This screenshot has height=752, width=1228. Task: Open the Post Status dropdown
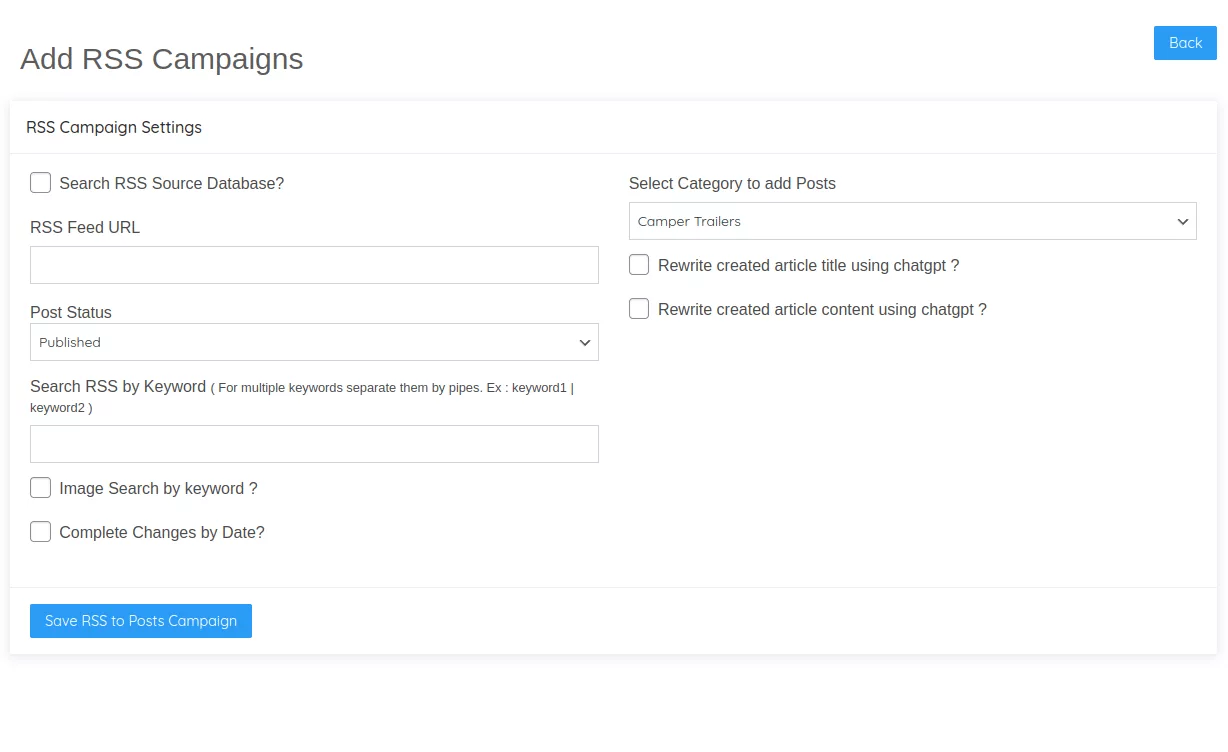click(x=314, y=342)
